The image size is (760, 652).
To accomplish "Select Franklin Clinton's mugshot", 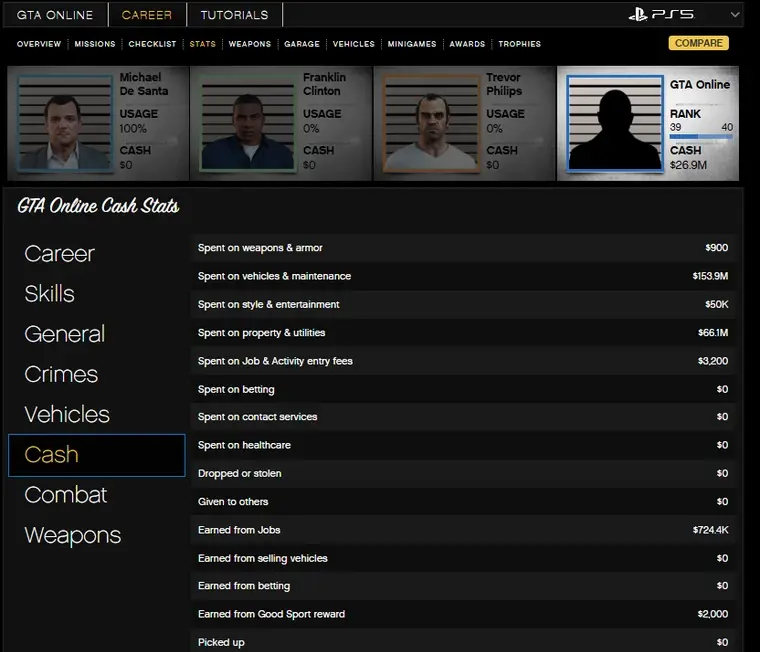I will [248, 123].
